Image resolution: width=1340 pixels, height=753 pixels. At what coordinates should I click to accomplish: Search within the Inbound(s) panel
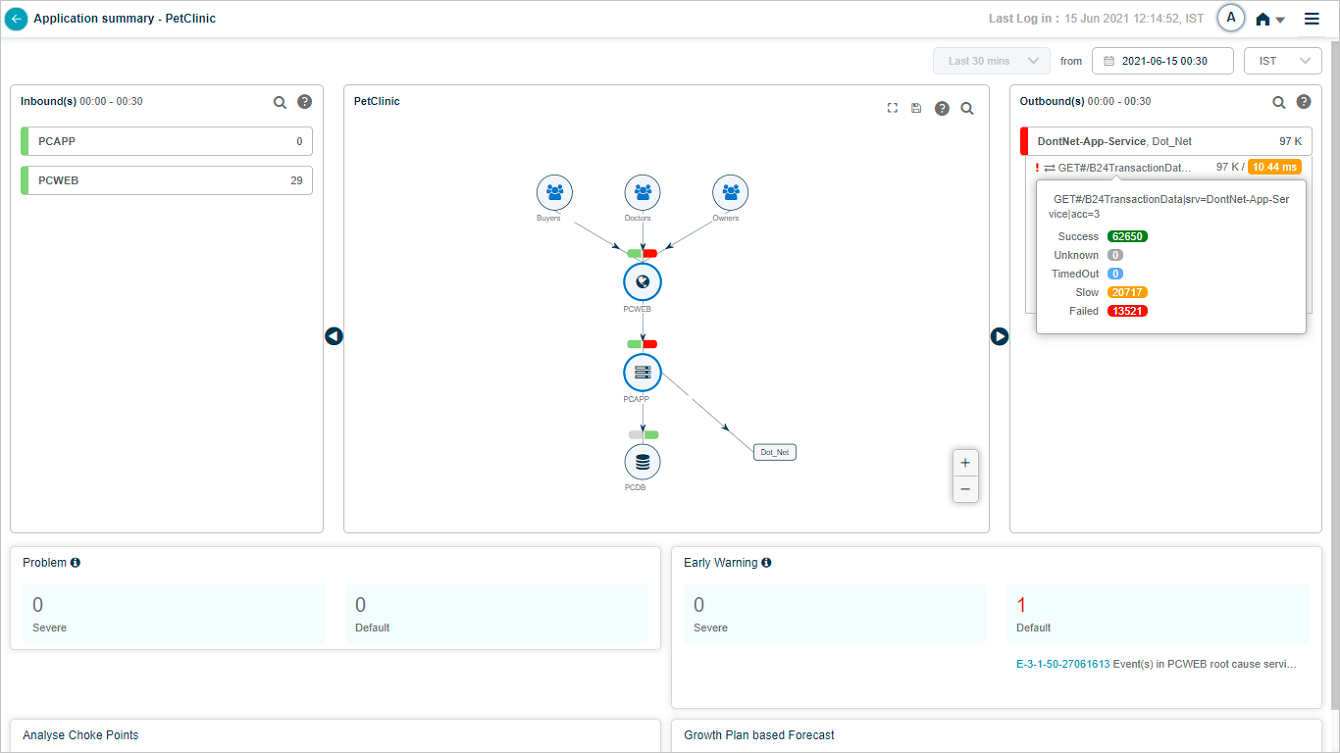[x=280, y=102]
